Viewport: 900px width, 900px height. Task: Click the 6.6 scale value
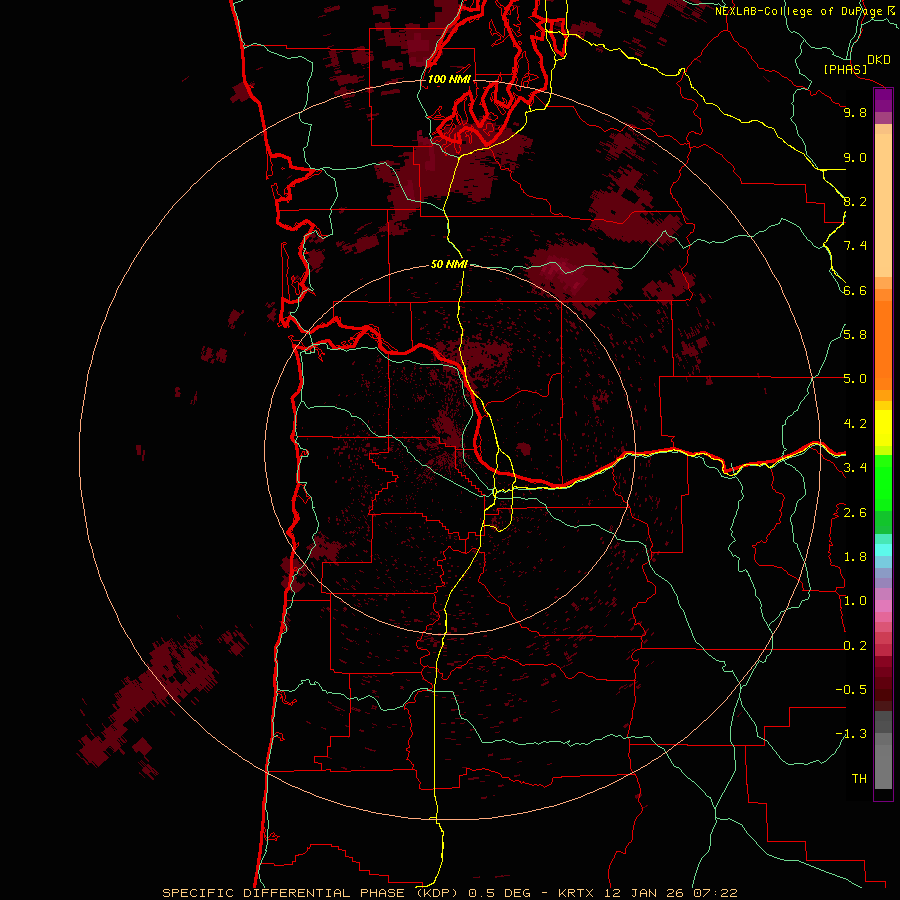pos(855,290)
